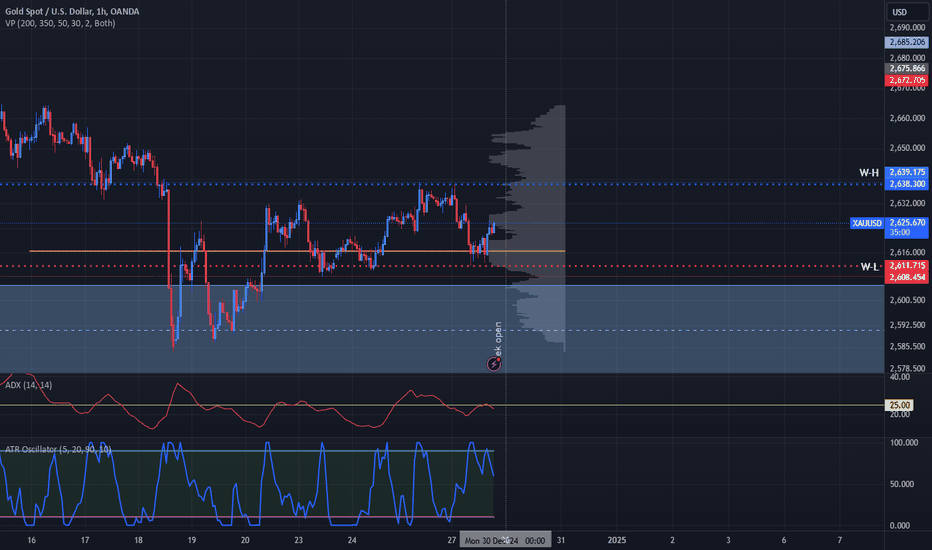
Task: Click the 2,685.206 price label
Action: point(906,42)
